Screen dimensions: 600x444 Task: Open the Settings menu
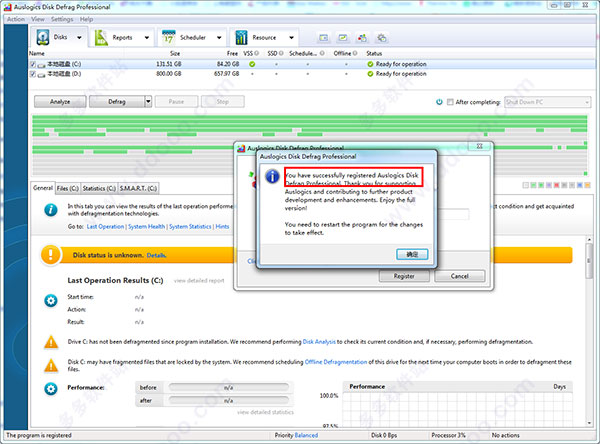(x=61, y=19)
